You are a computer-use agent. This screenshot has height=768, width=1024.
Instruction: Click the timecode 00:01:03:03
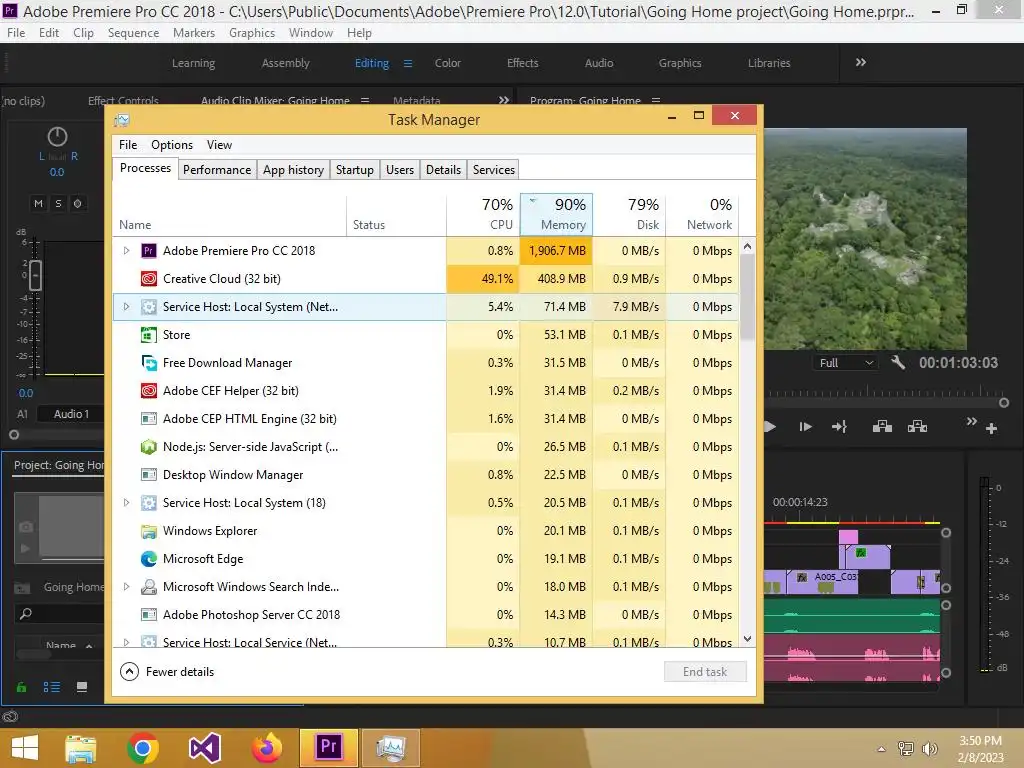[958, 363]
